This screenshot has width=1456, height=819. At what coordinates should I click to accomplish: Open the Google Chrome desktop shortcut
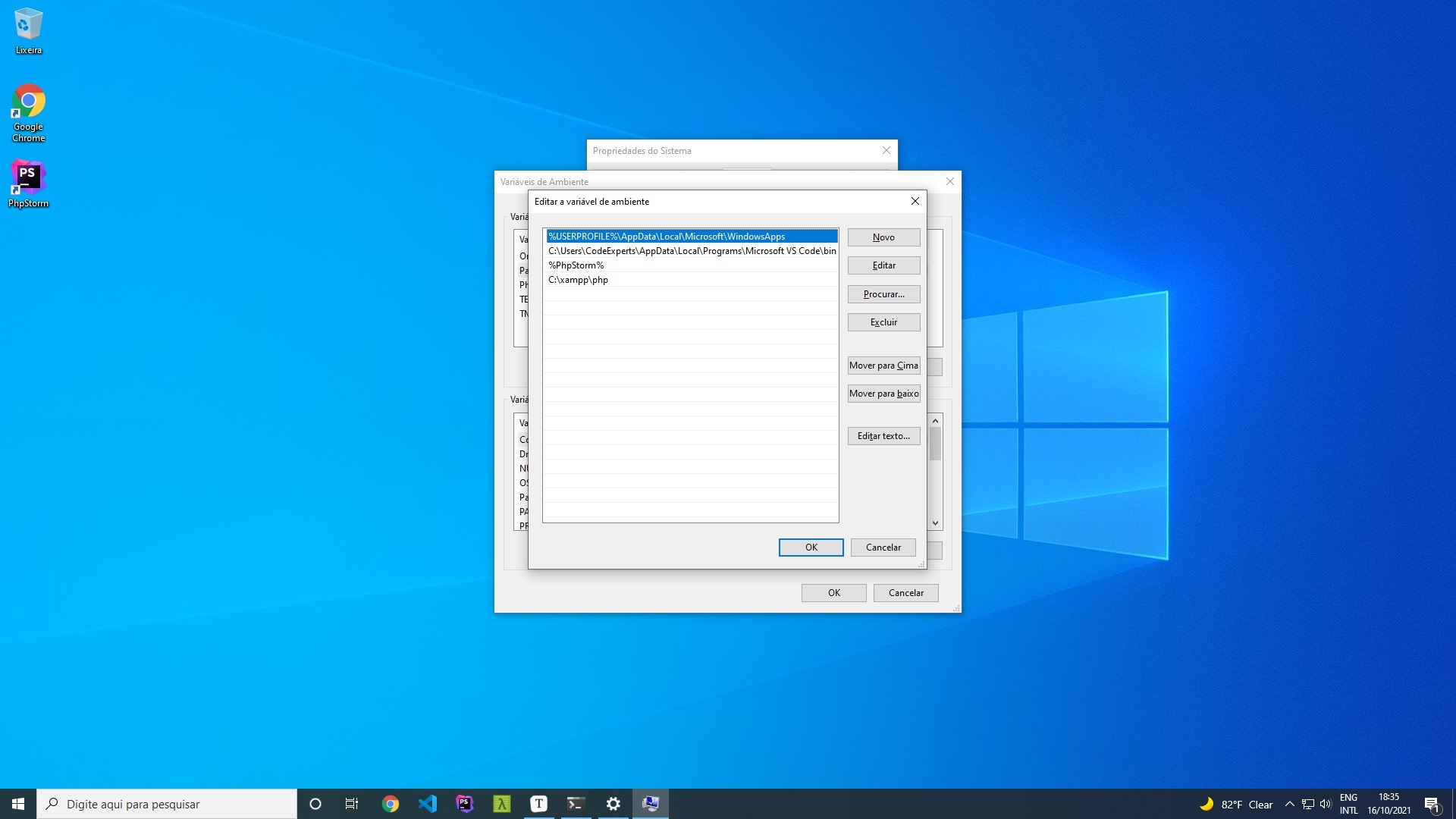tap(28, 111)
